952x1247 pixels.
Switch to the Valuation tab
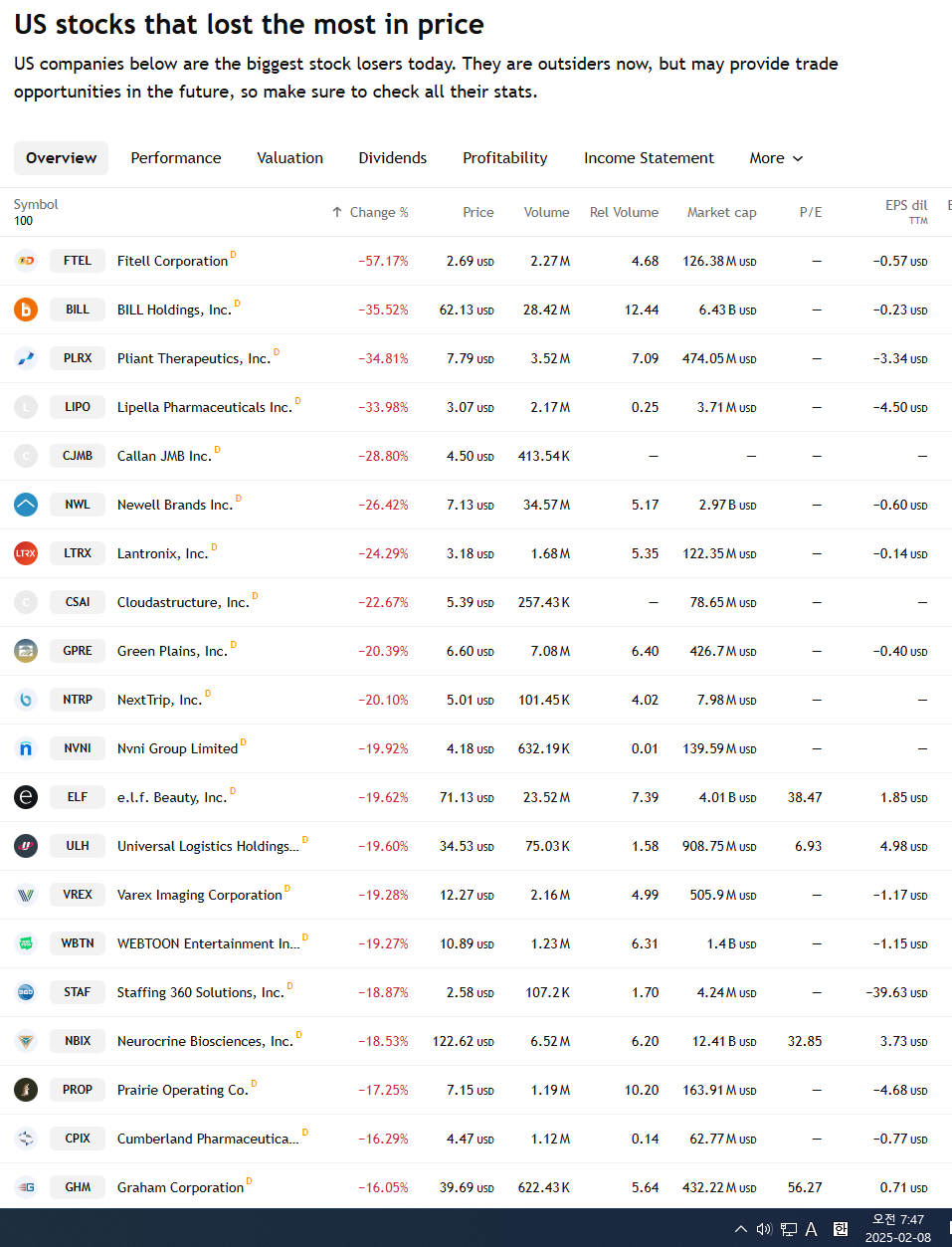290,158
